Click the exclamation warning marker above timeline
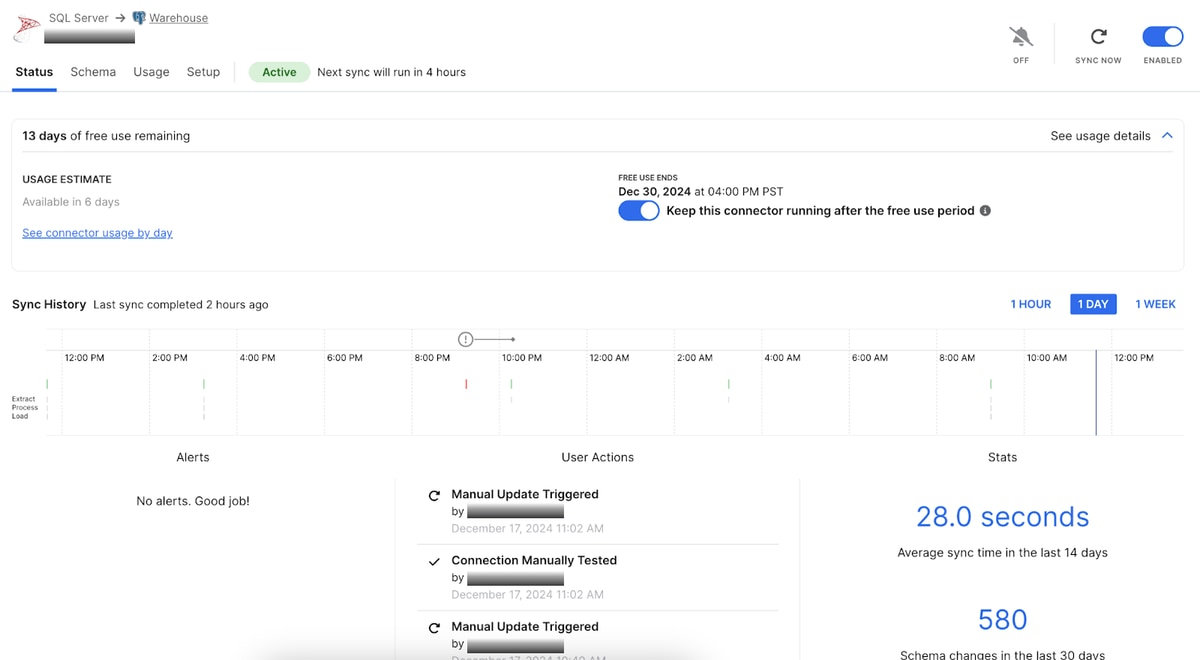 coord(465,340)
